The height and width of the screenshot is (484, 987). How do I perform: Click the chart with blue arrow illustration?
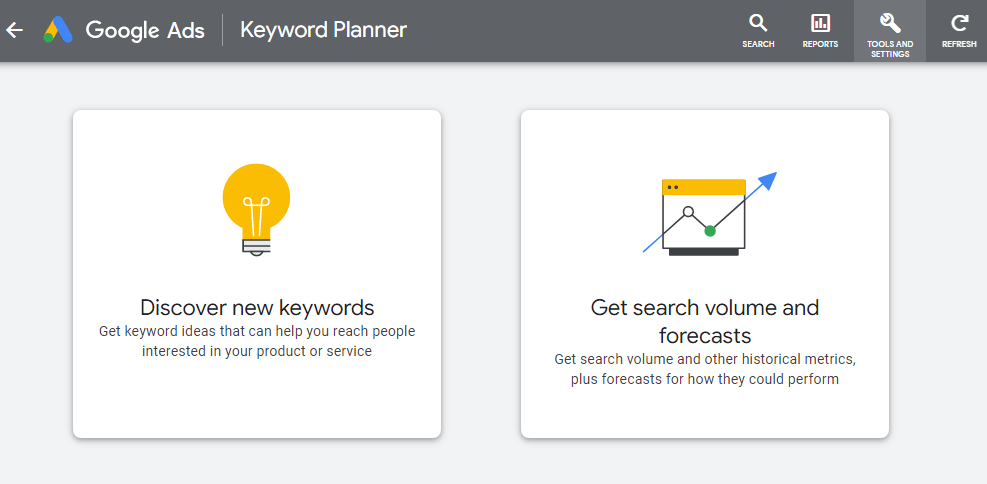point(709,213)
